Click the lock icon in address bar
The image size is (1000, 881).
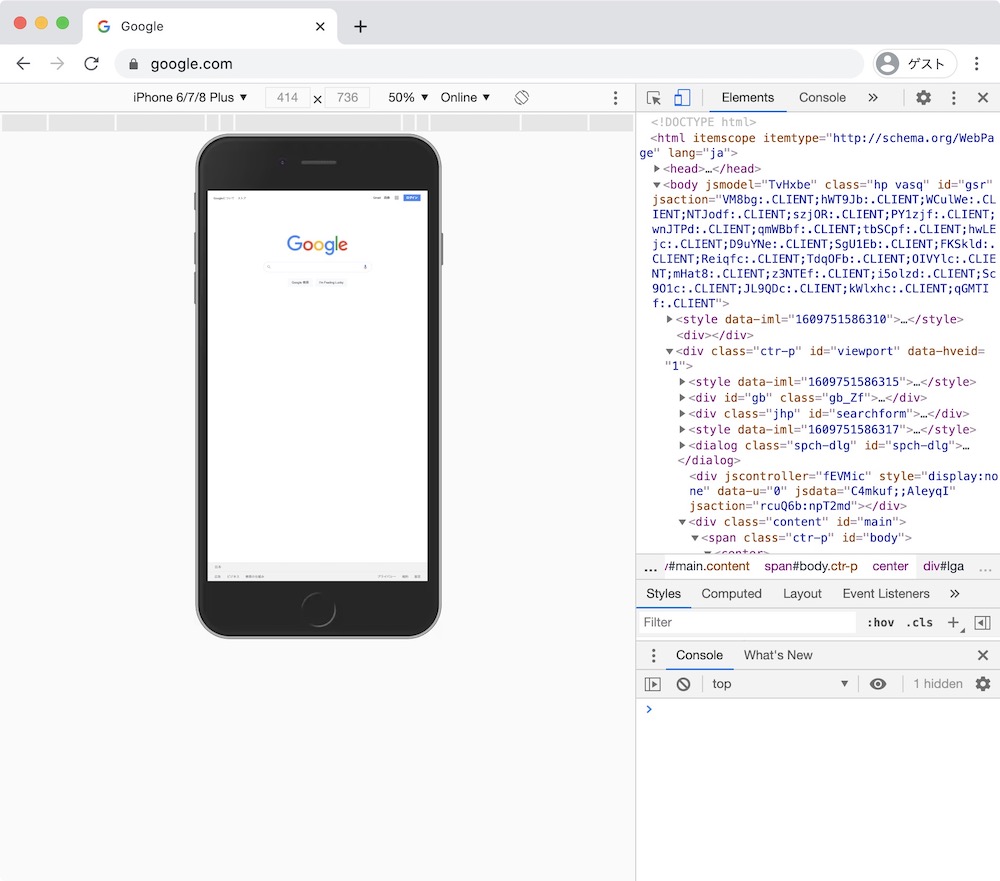pyautogui.click(x=133, y=64)
